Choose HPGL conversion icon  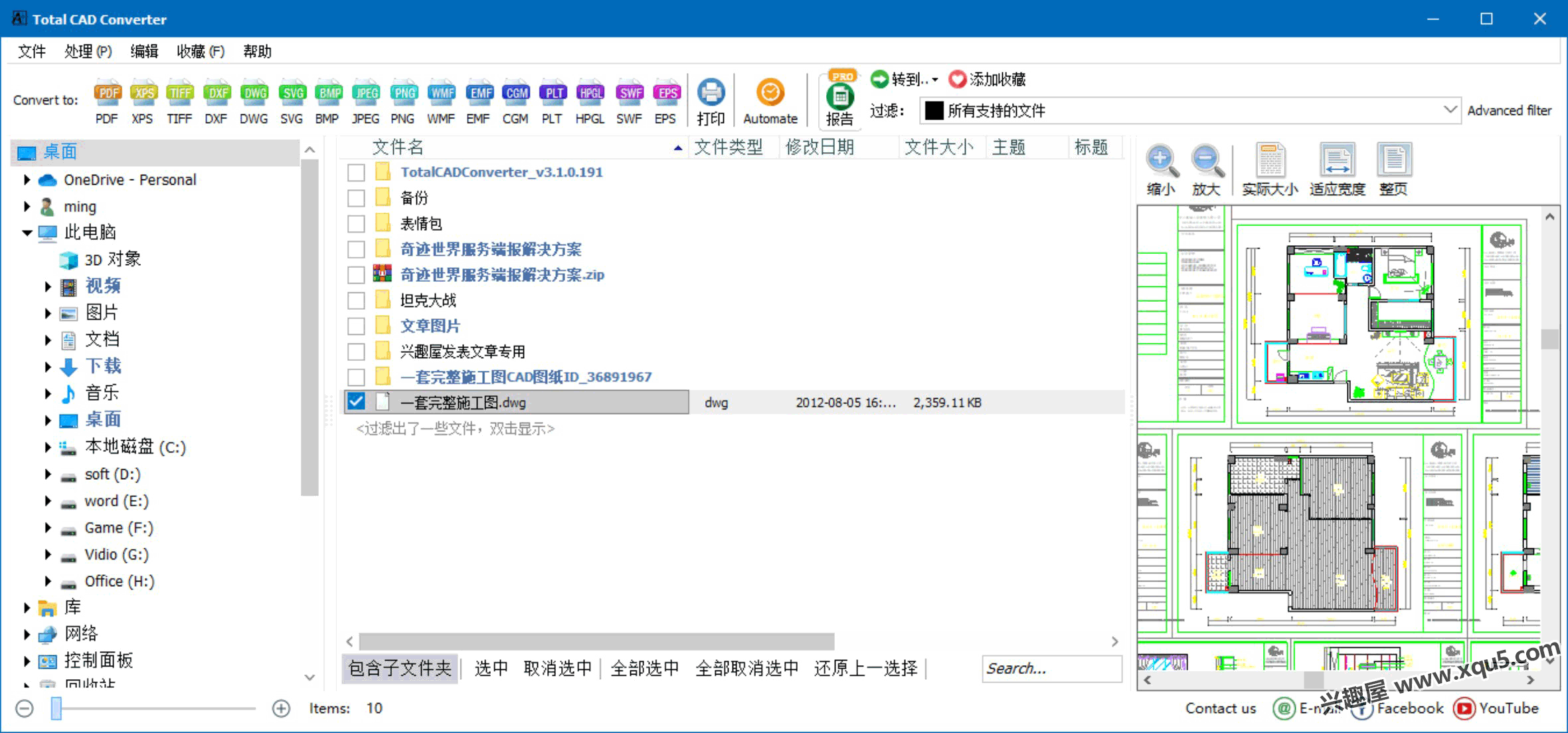coord(590,102)
